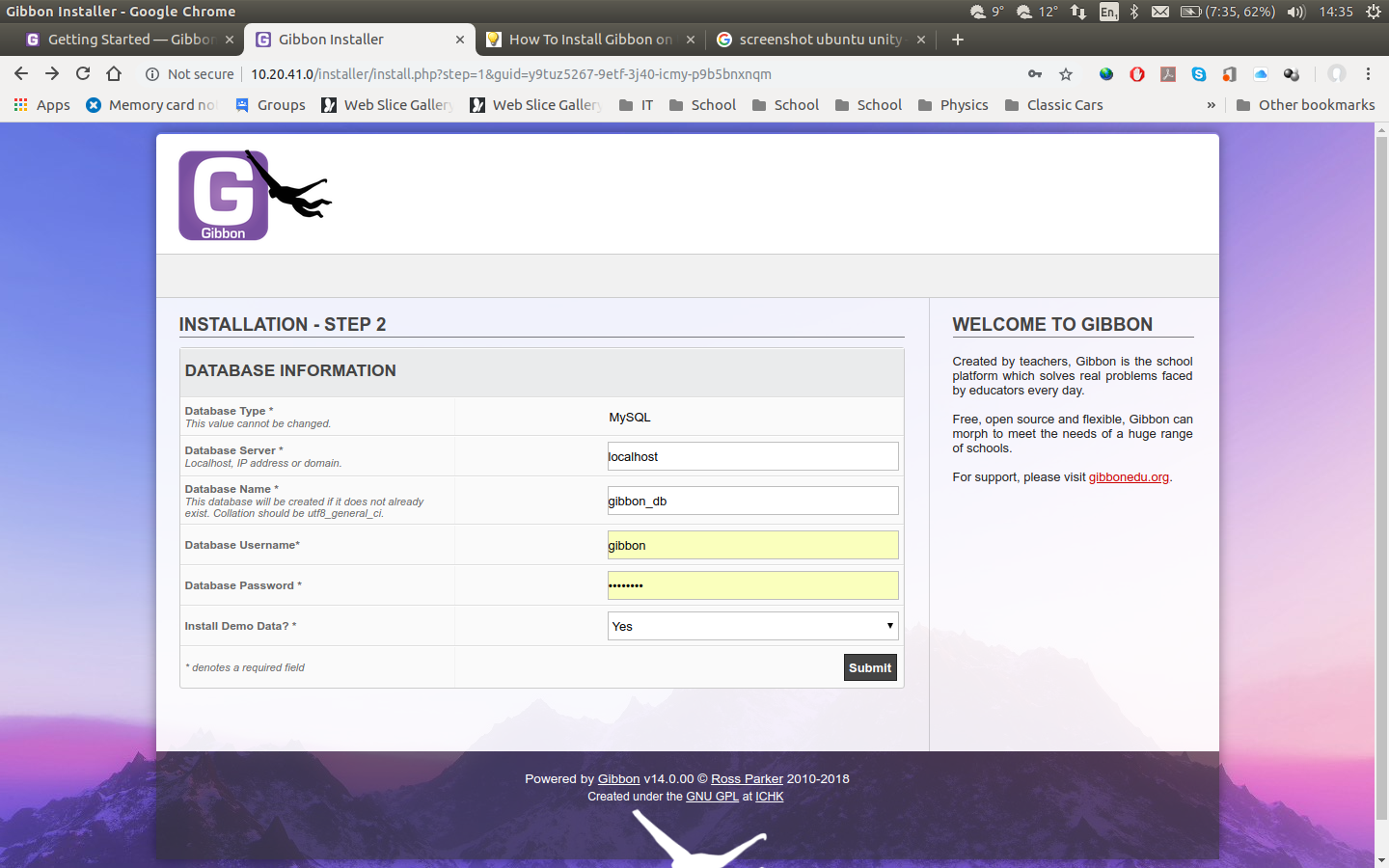The image size is (1389, 868).
Task: Click the page scrollbar down arrow
Action: [1381, 859]
